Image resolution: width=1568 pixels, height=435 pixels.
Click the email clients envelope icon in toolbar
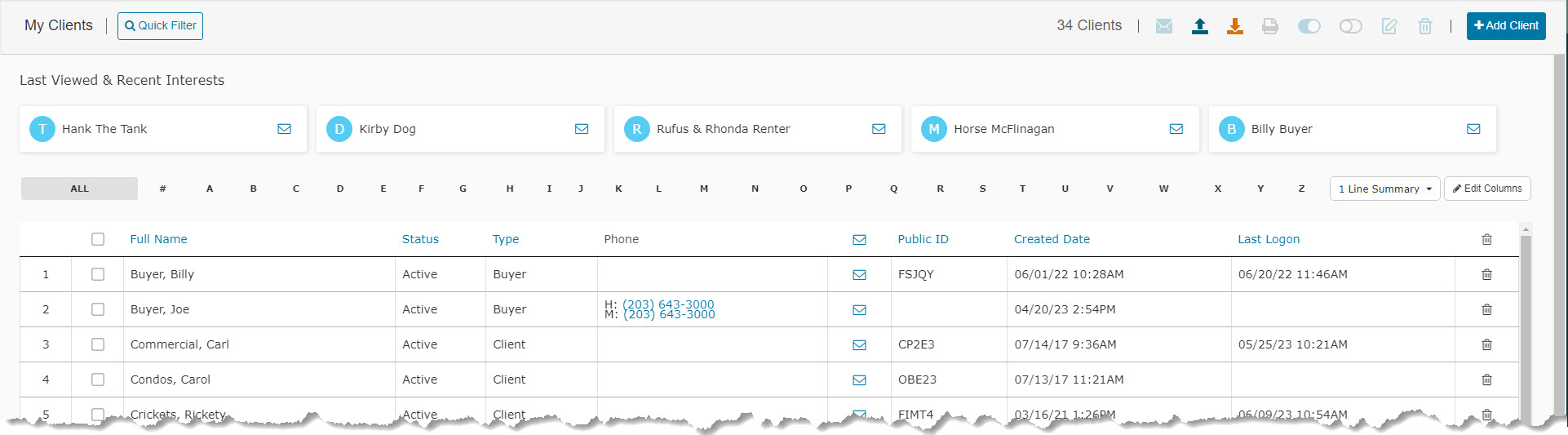coord(1164,26)
